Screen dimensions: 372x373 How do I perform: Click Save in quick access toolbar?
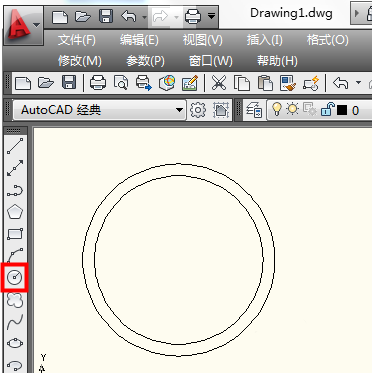coord(106,16)
